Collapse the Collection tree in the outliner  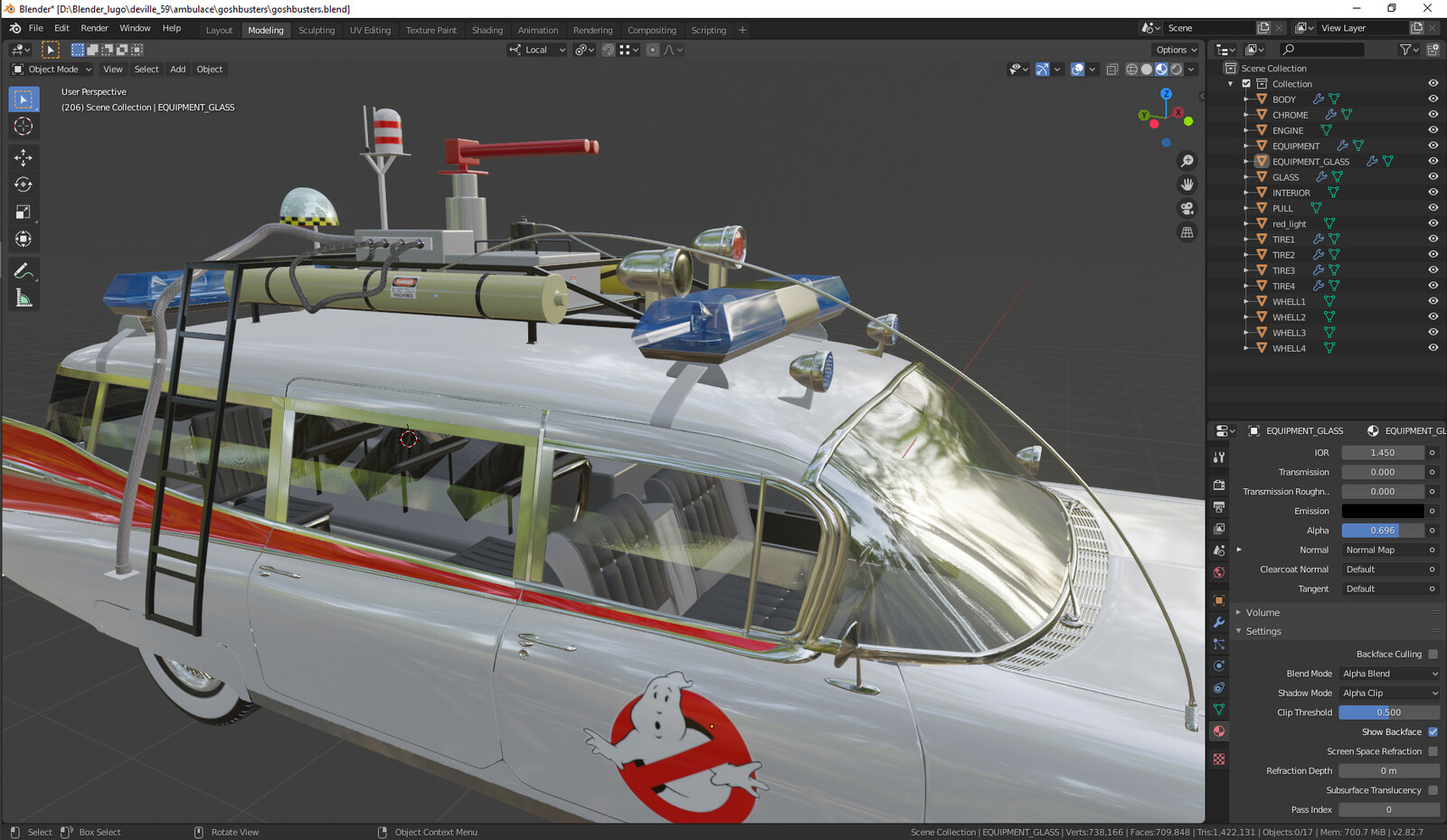pos(1231,84)
